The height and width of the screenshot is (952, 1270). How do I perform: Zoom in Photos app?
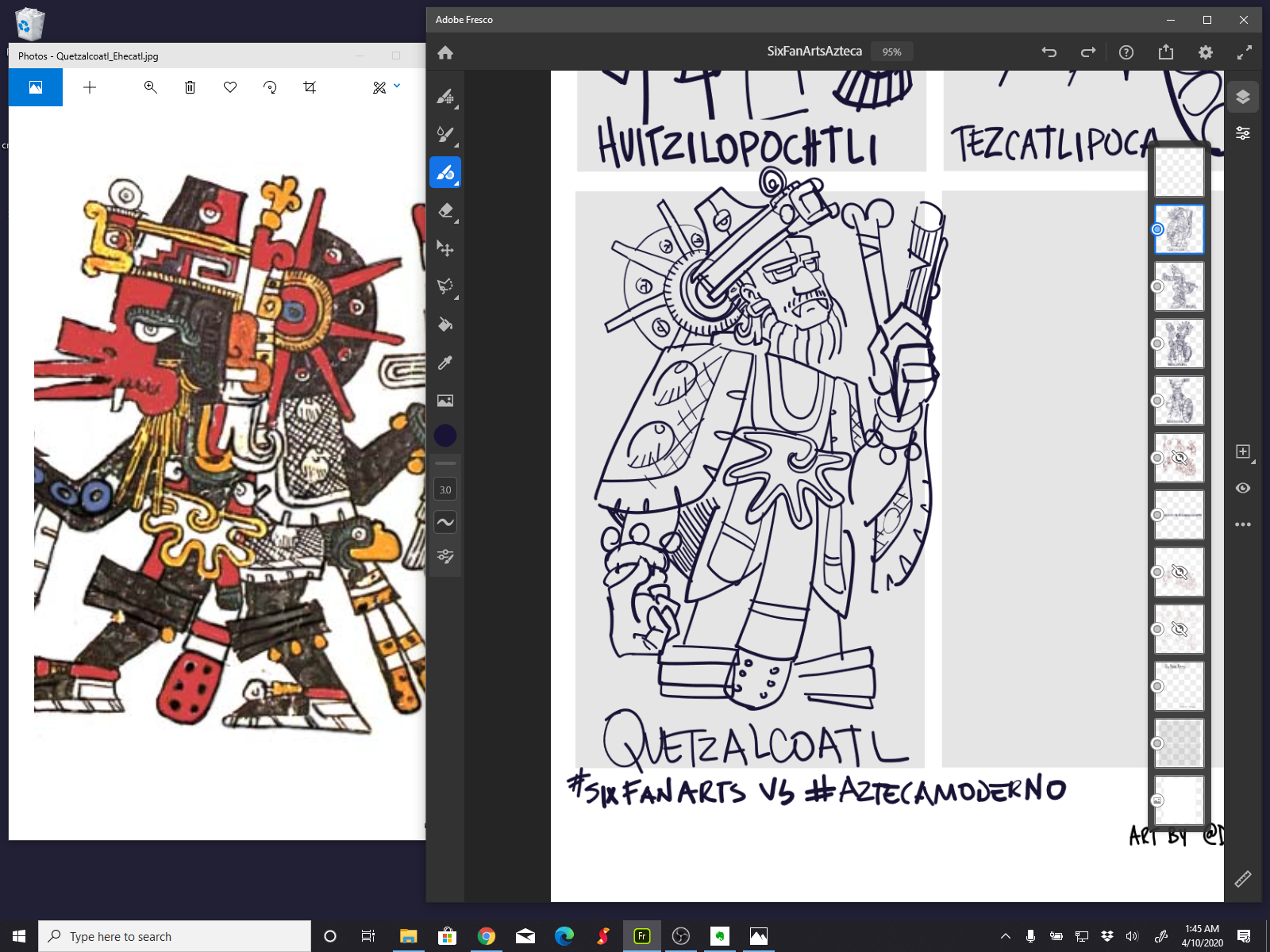150,87
